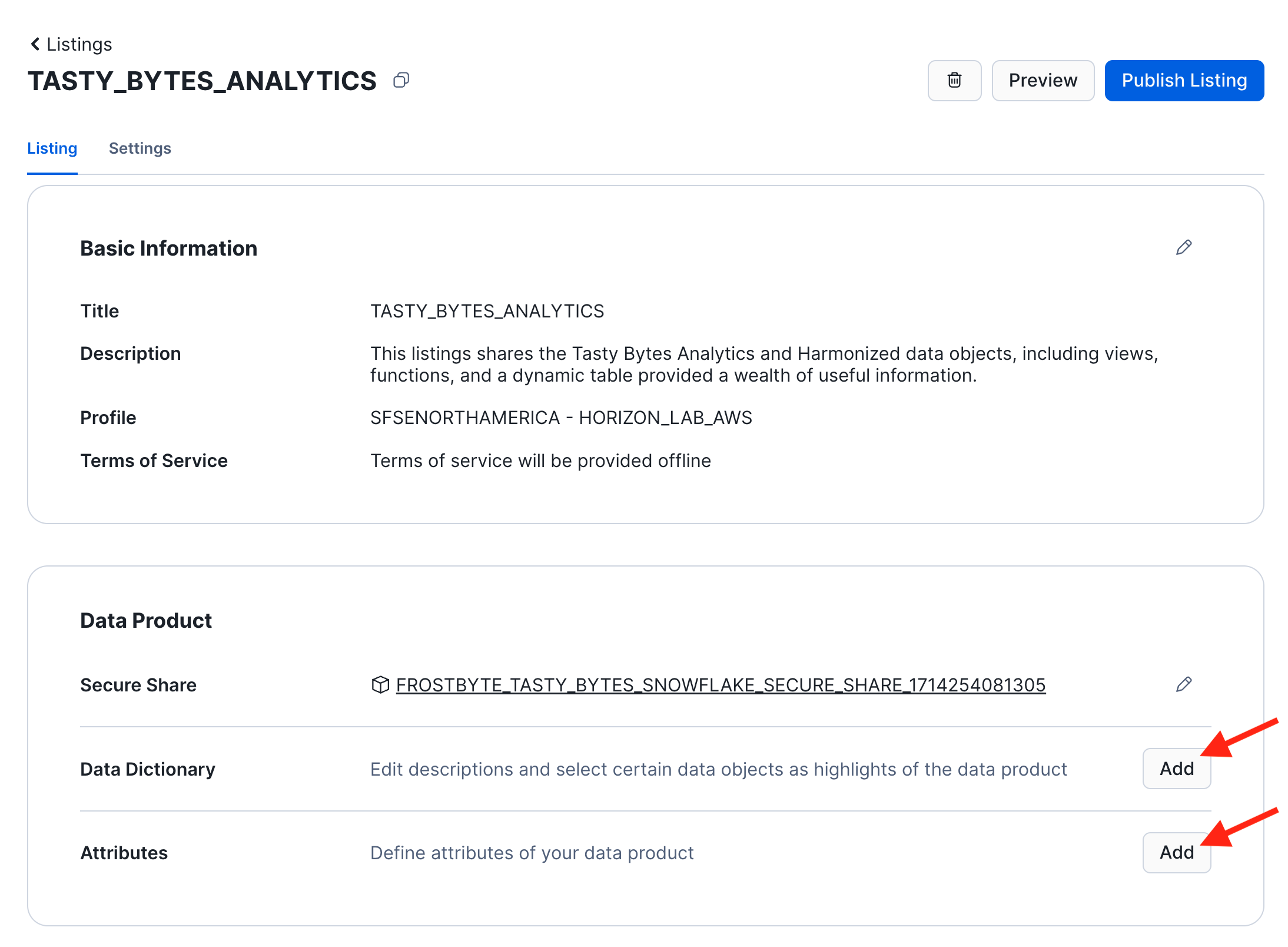Viewport: 1288px width, 947px height.
Task: Click the Data Dictionary description text
Action: [718, 769]
